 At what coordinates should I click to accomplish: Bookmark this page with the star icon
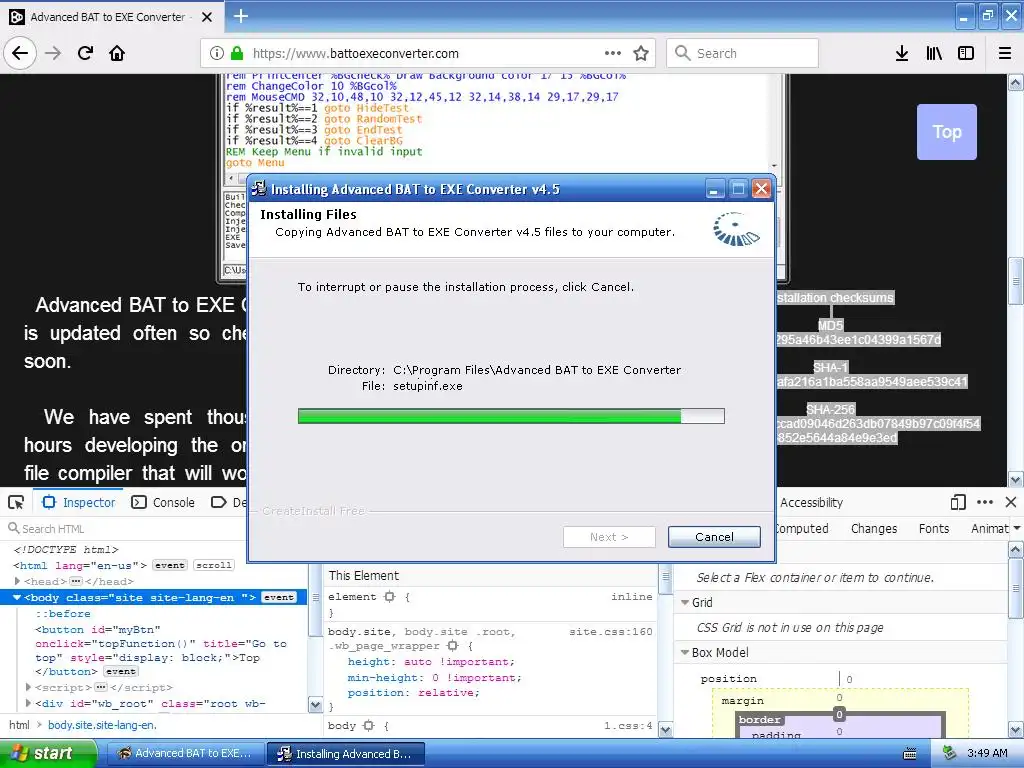click(641, 53)
